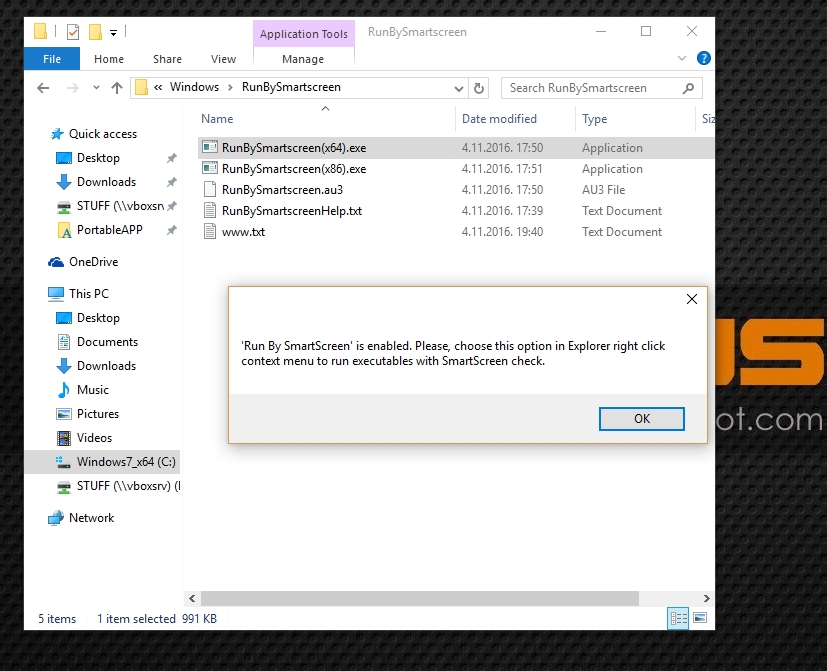Open the recent locations dropdown arrow
827x671 pixels.
click(x=96, y=88)
